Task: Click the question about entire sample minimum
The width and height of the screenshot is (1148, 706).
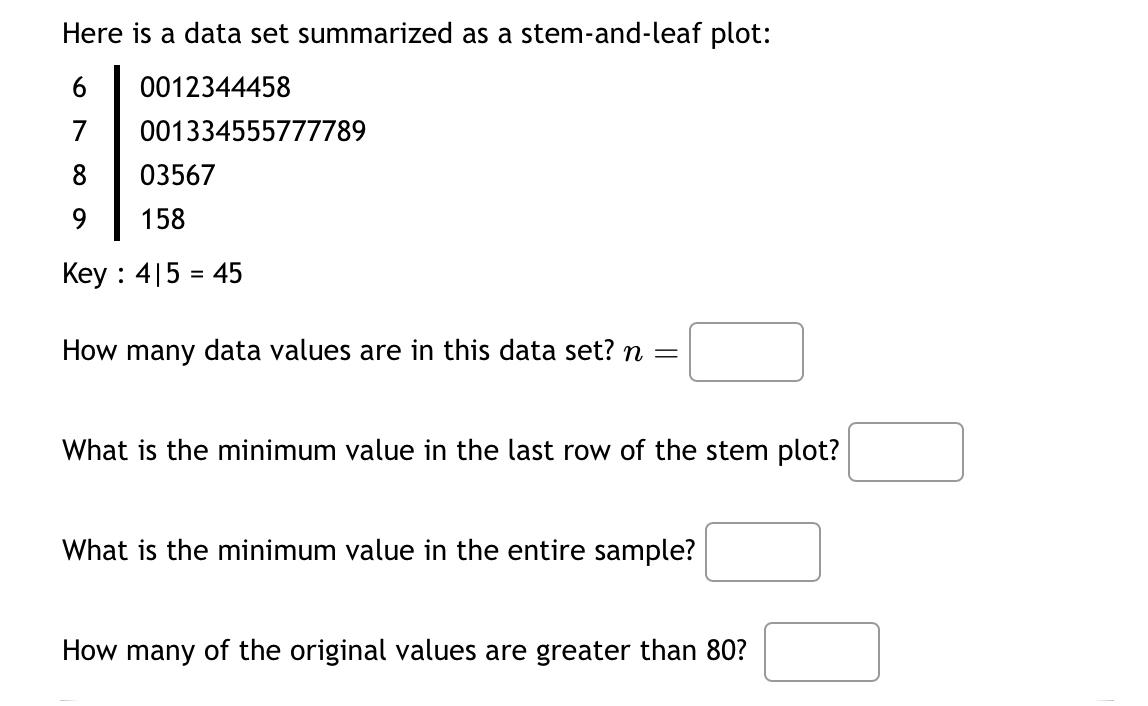Action: point(378,550)
